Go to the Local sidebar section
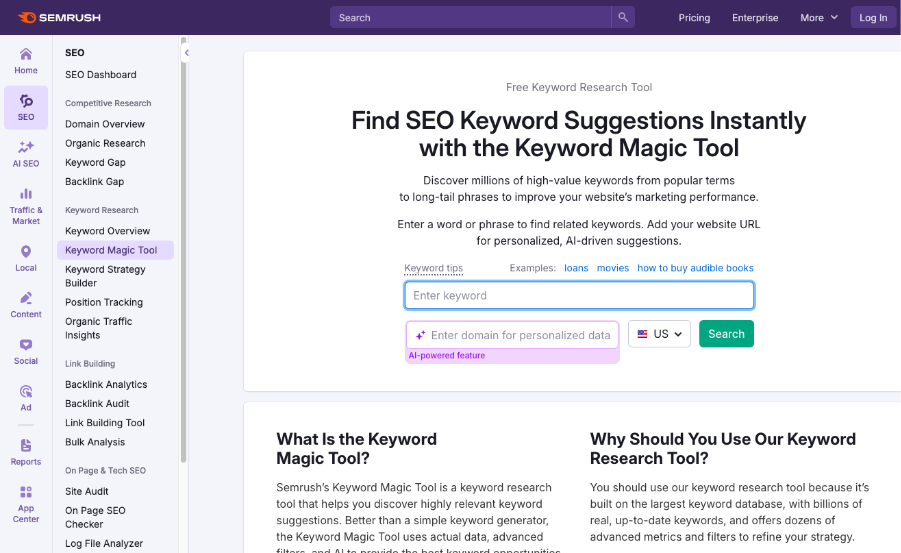The width and height of the screenshot is (901, 553). [x=26, y=258]
